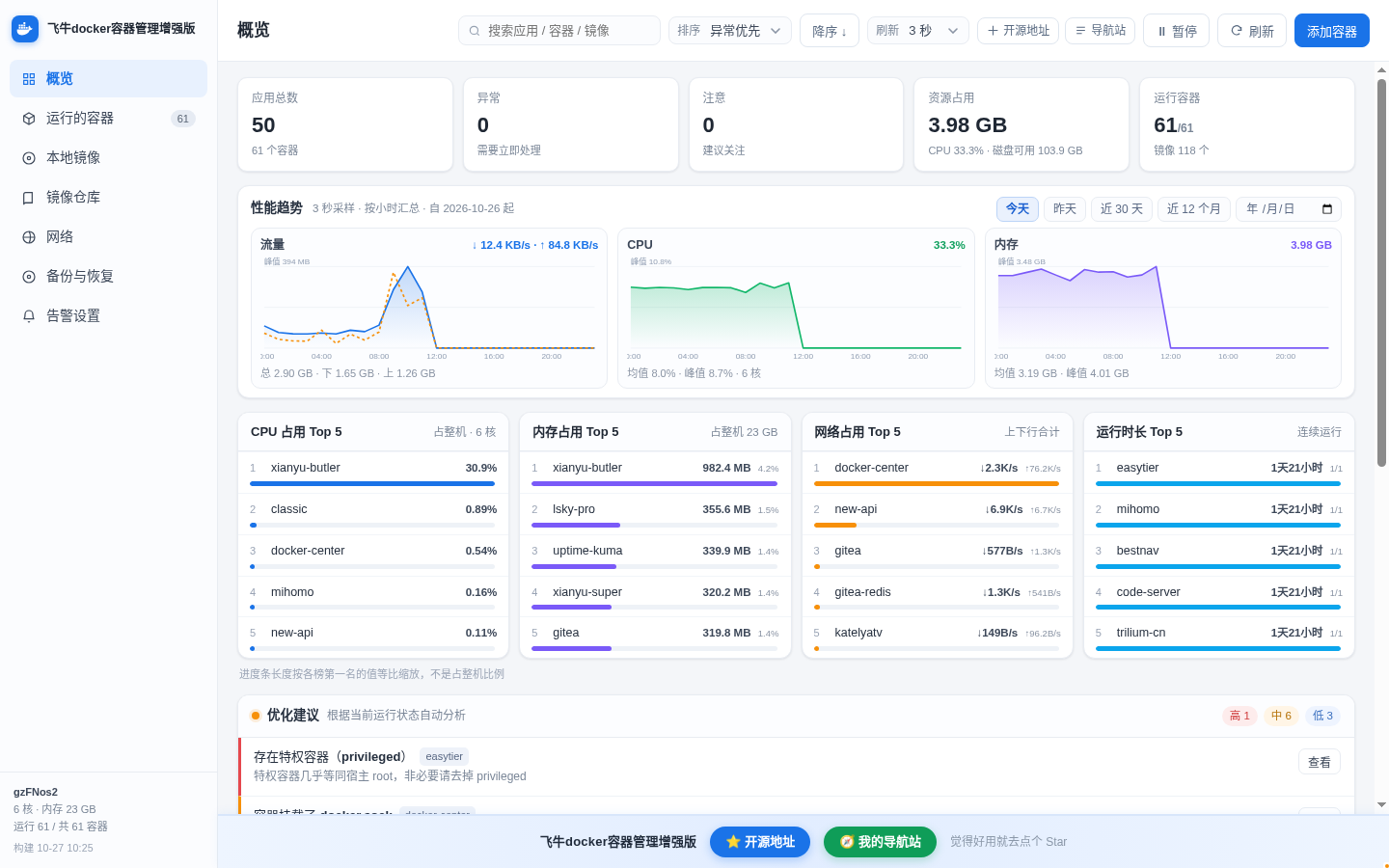Click the 告警设置 bell icon
This screenshot has height=868, width=1389.
pos(29,316)
